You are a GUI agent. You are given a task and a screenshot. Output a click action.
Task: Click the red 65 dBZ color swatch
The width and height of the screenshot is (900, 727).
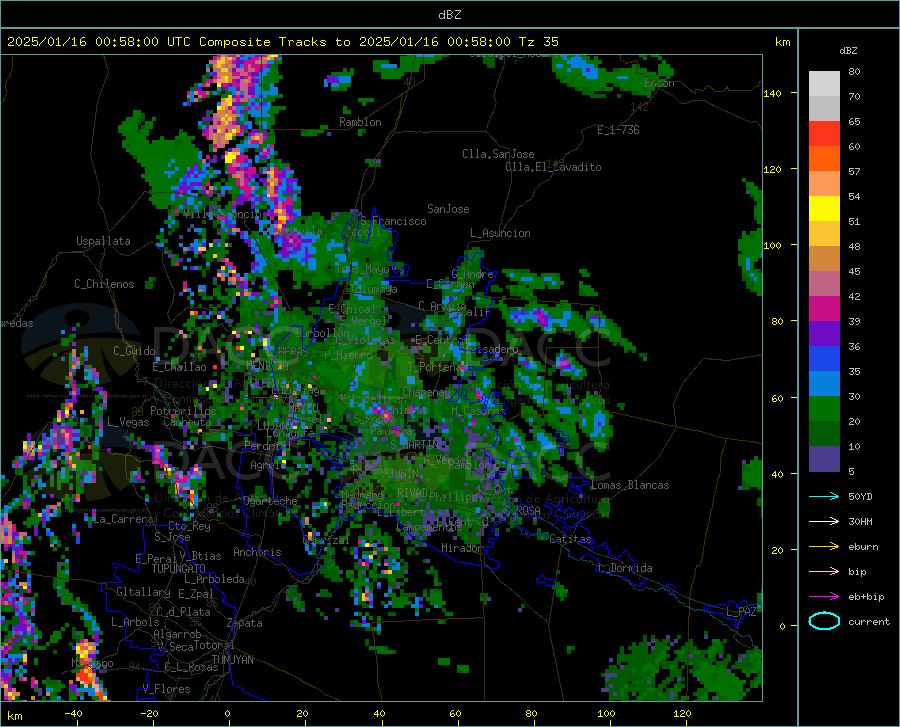(824, 134)
